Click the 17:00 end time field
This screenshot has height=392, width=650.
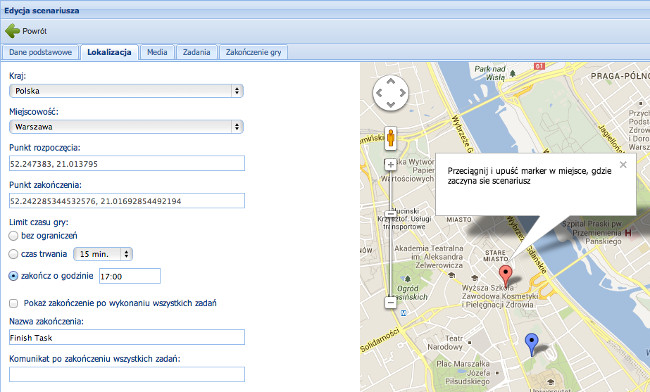(x=130, y=276)
